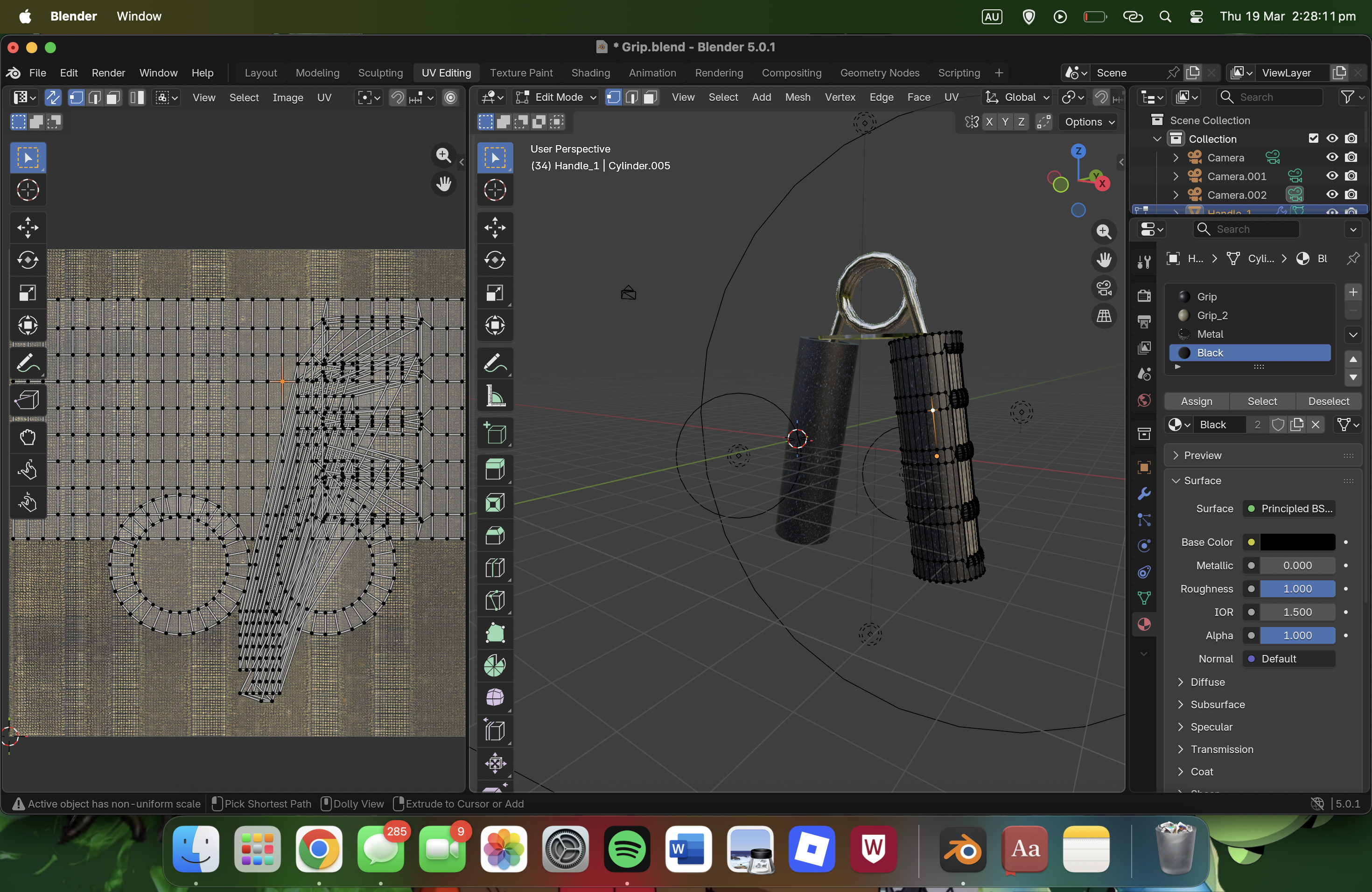Click the Deselect material button
The height and width of the screenshot is (892, 1372).
point(1328,401)
